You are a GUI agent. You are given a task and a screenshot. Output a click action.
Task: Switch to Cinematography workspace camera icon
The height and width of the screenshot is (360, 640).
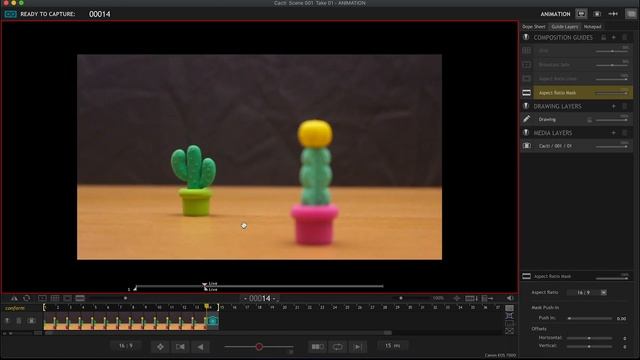tap(597, 14)
